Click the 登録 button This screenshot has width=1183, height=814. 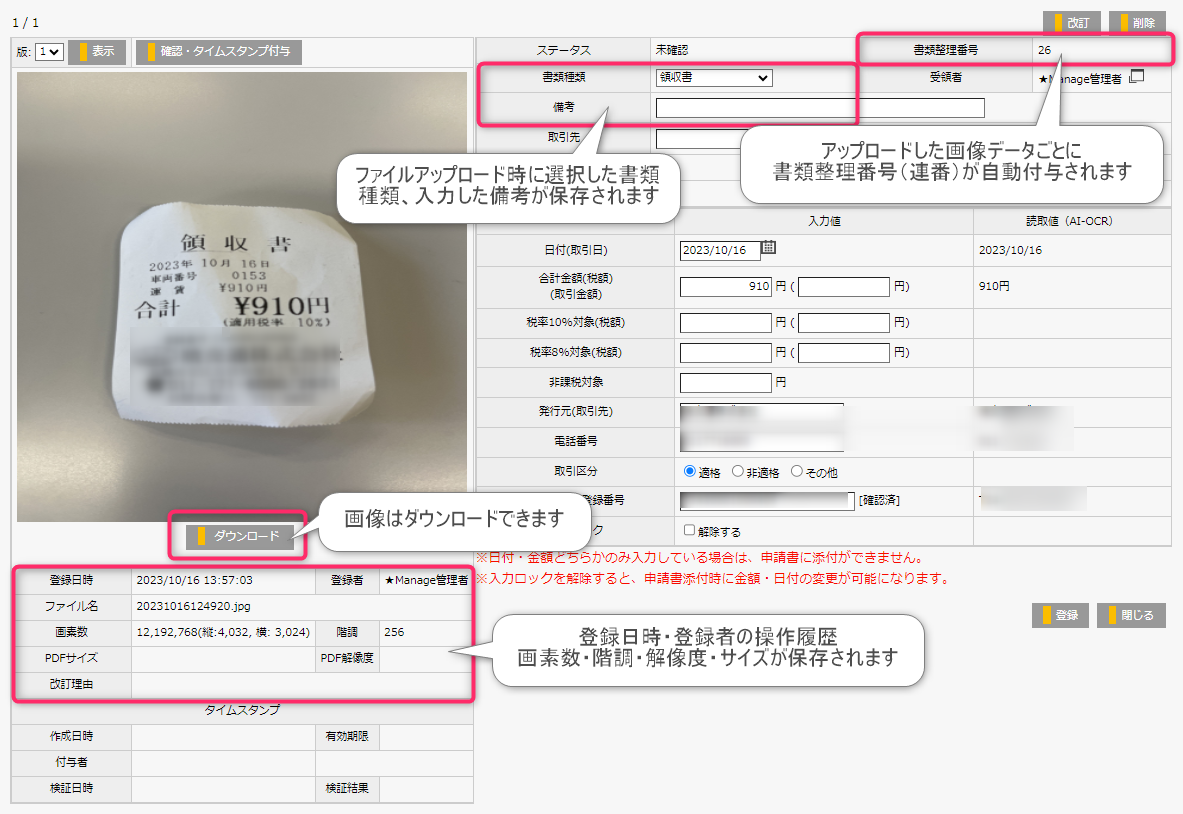1060,615
